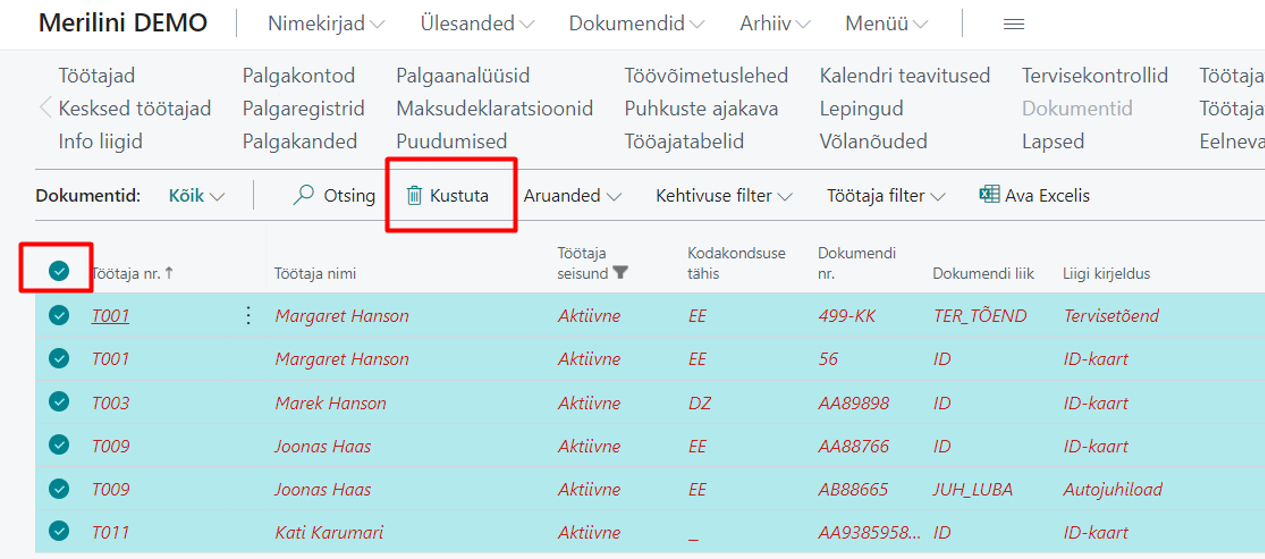Open the Lapsed link
The image size is (1265, 559).
coord(1053,141)
